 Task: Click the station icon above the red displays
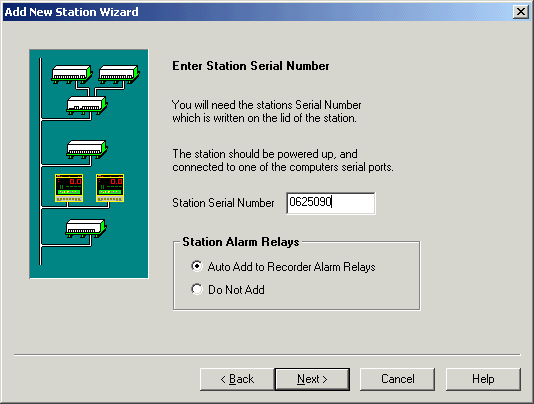(x=87, y=149)
